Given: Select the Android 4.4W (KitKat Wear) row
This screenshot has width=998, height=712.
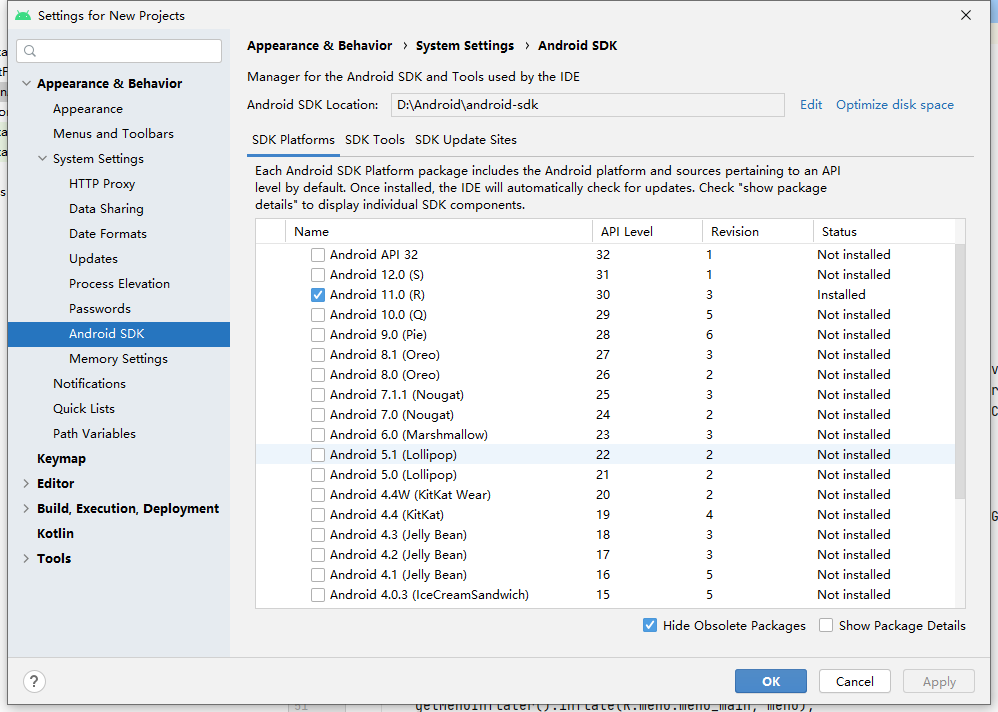Looking at the screenshot, I should (x=605, y=495).
